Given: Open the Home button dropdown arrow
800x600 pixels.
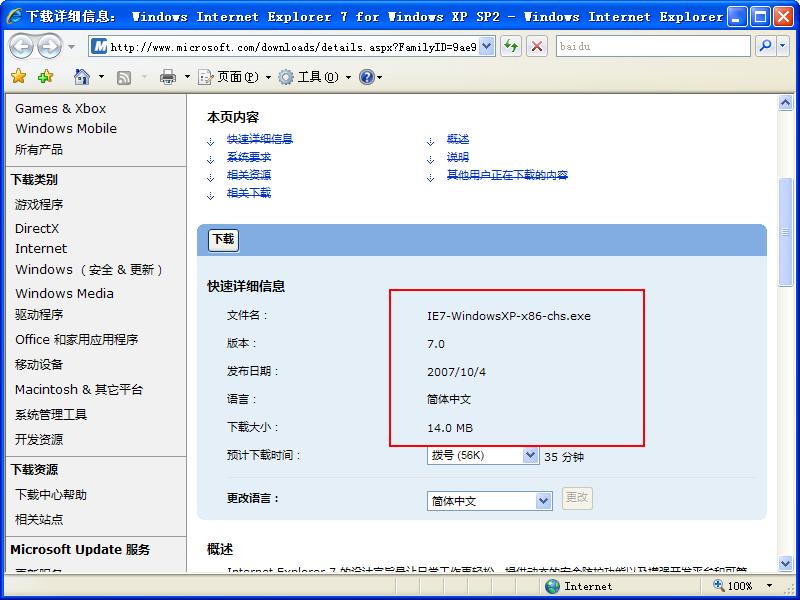Looking at the screenshot, I should 101,77.
